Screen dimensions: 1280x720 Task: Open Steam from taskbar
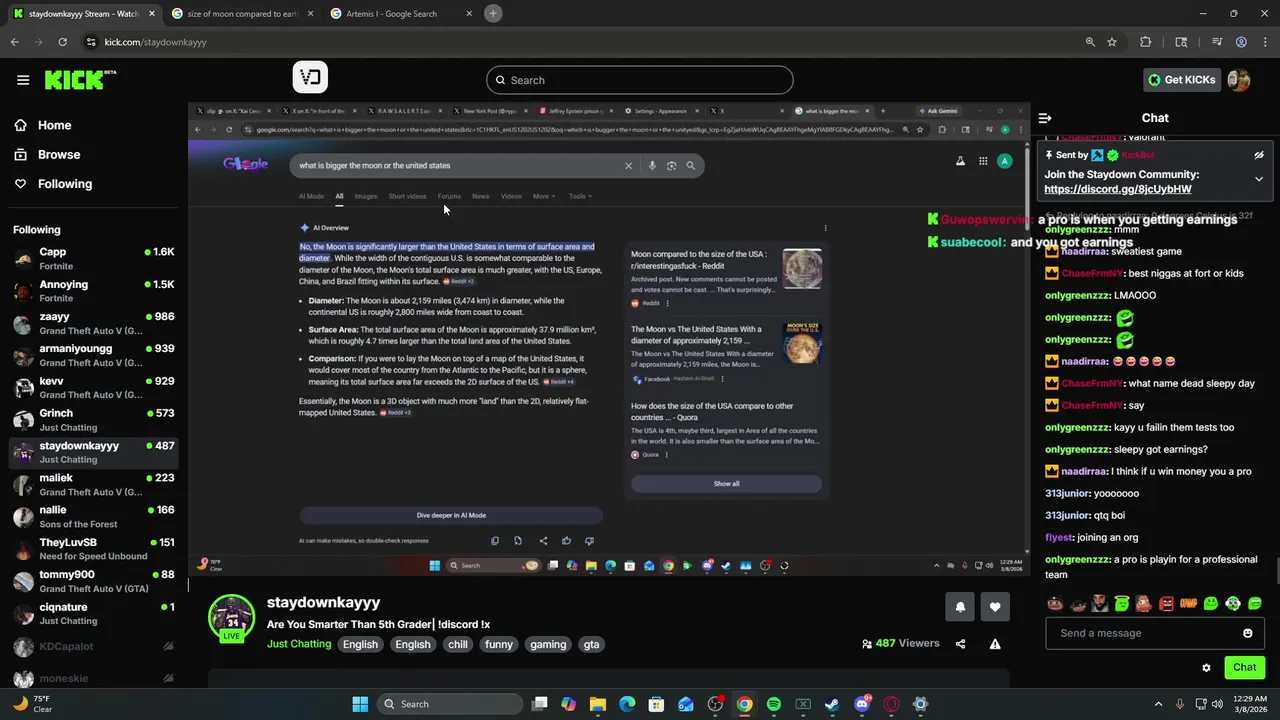pos(832,704)
